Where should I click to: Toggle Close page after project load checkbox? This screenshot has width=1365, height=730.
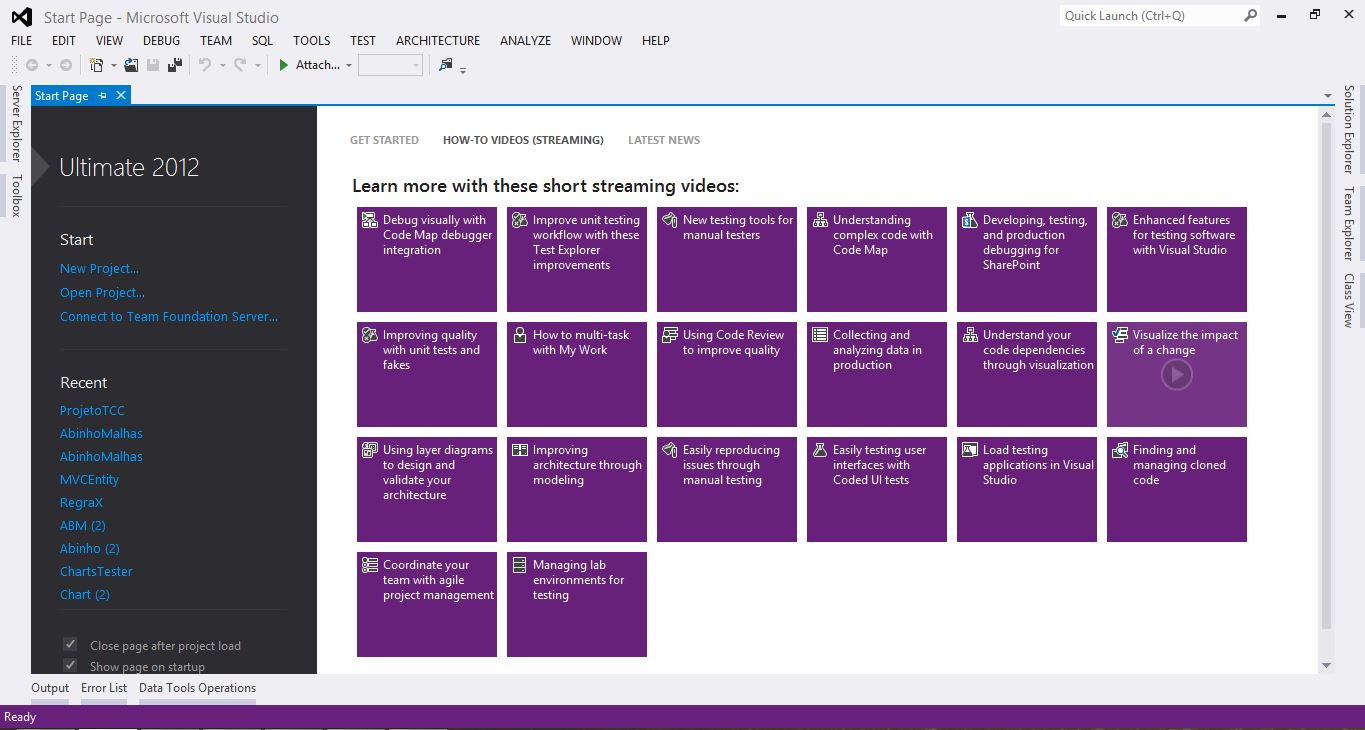pos(70,644)
